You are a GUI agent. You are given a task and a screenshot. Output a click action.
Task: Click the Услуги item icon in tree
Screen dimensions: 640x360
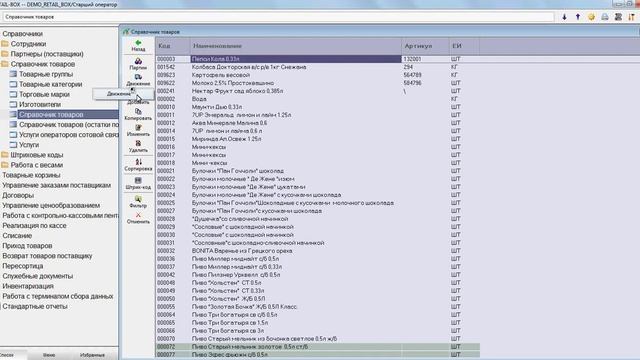(x=13, y=144)
